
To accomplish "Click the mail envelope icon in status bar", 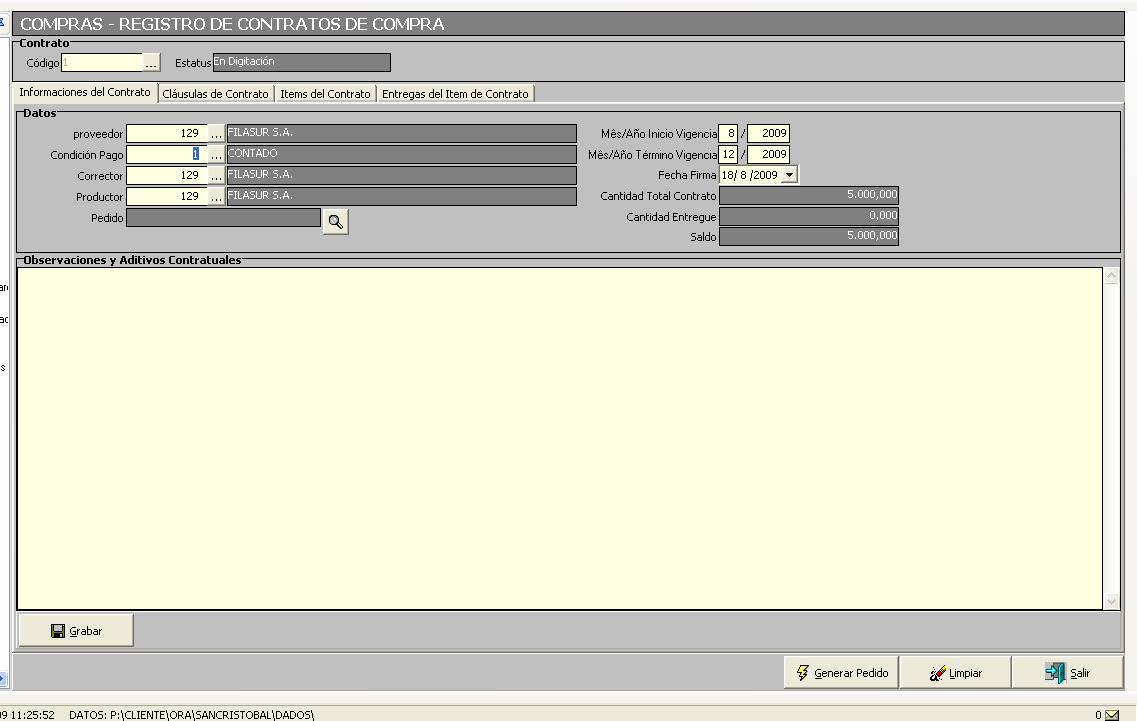I will 1112,714.
